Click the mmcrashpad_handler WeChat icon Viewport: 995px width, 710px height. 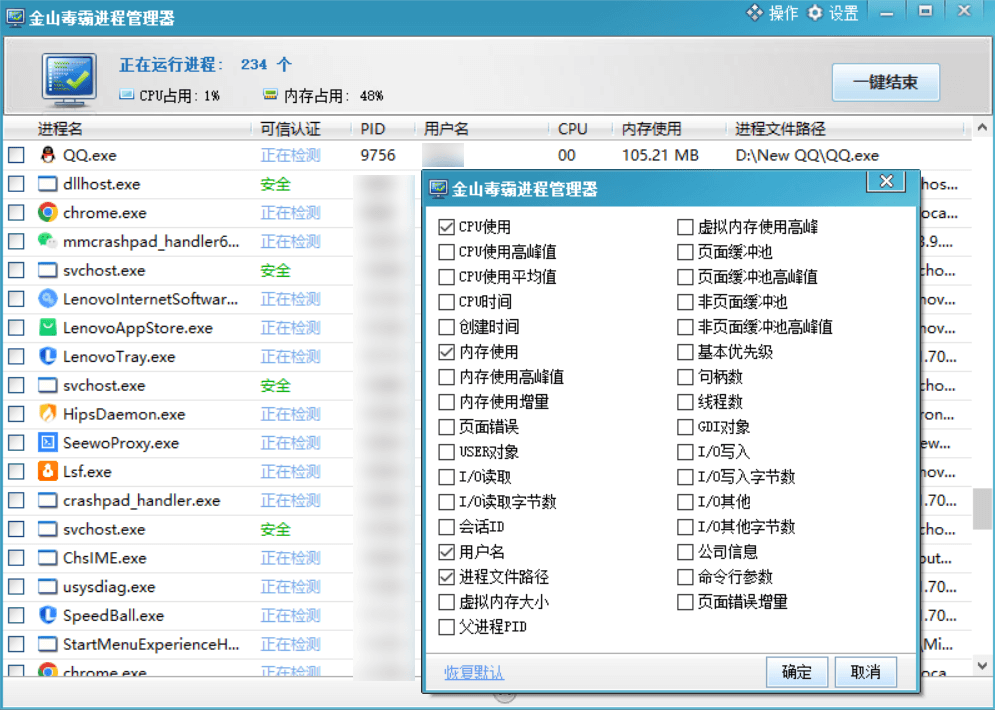(48, 241)
